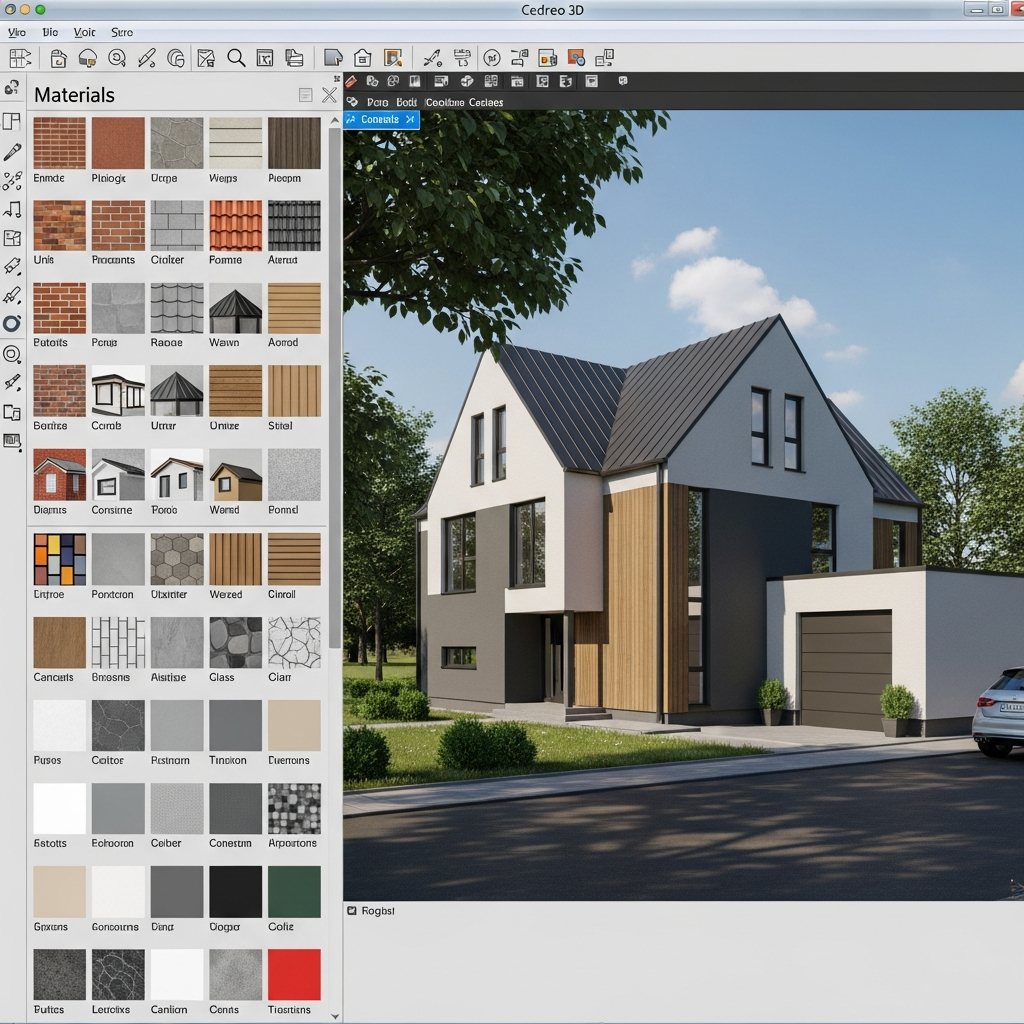
Task: Click the magnifying glass search icon in toolbar
Action: click(x=236, y=58)
